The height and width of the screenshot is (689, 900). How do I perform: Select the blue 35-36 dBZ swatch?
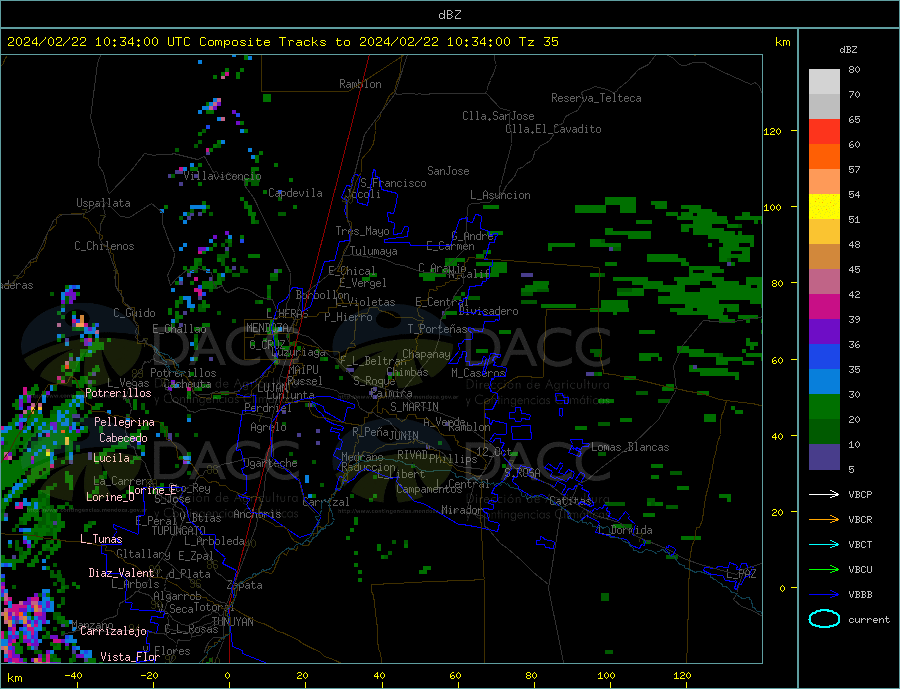click(824, 357)
